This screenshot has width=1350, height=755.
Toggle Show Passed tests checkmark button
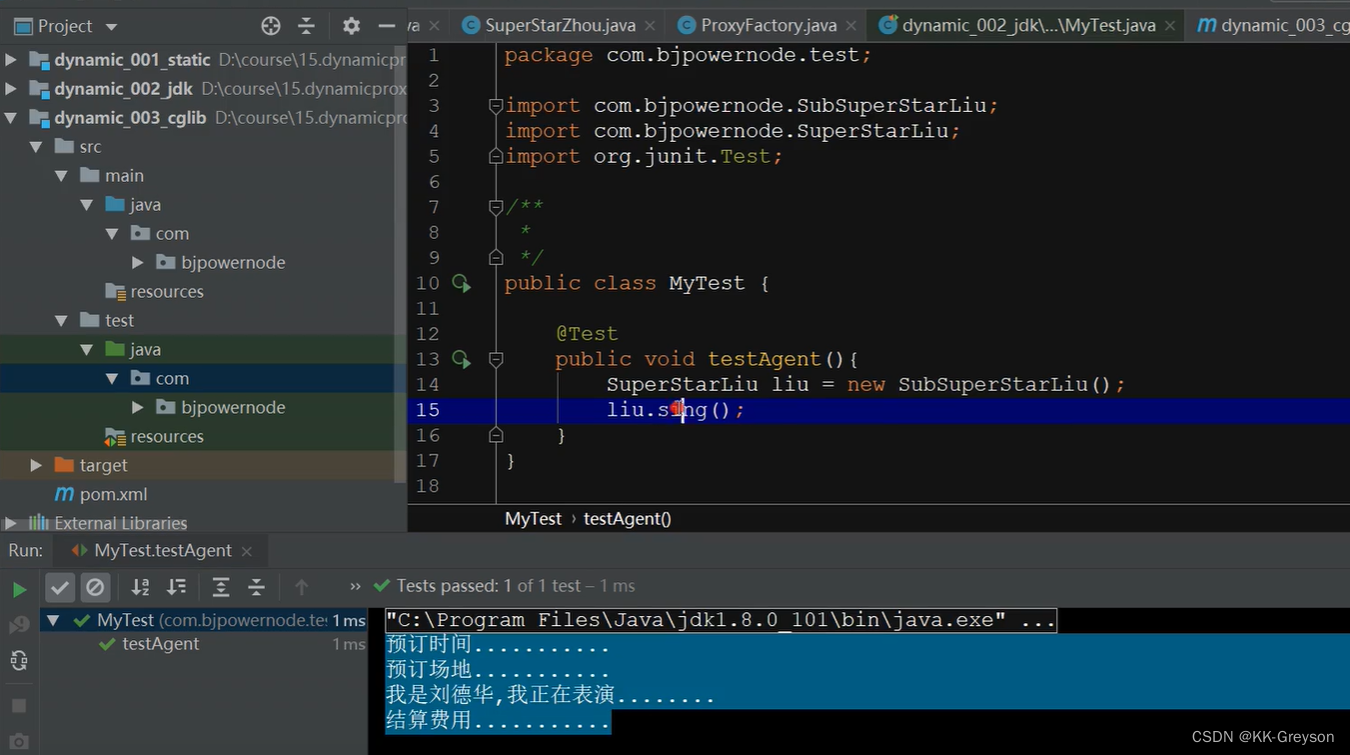coord(60,587)
